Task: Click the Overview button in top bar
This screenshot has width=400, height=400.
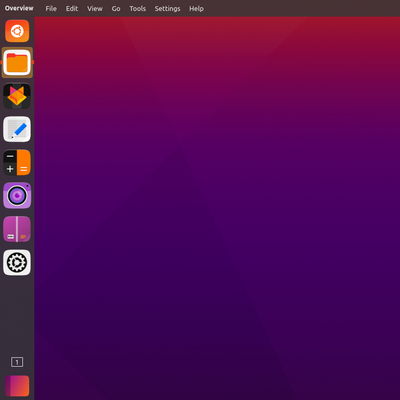Action: 19,8
